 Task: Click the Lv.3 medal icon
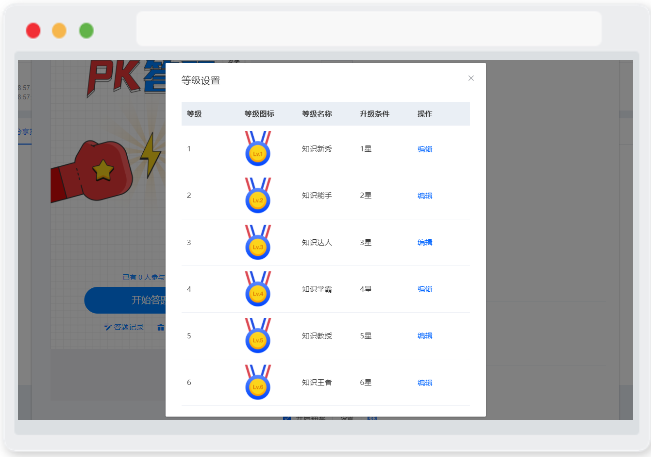(x=258, y=242)
